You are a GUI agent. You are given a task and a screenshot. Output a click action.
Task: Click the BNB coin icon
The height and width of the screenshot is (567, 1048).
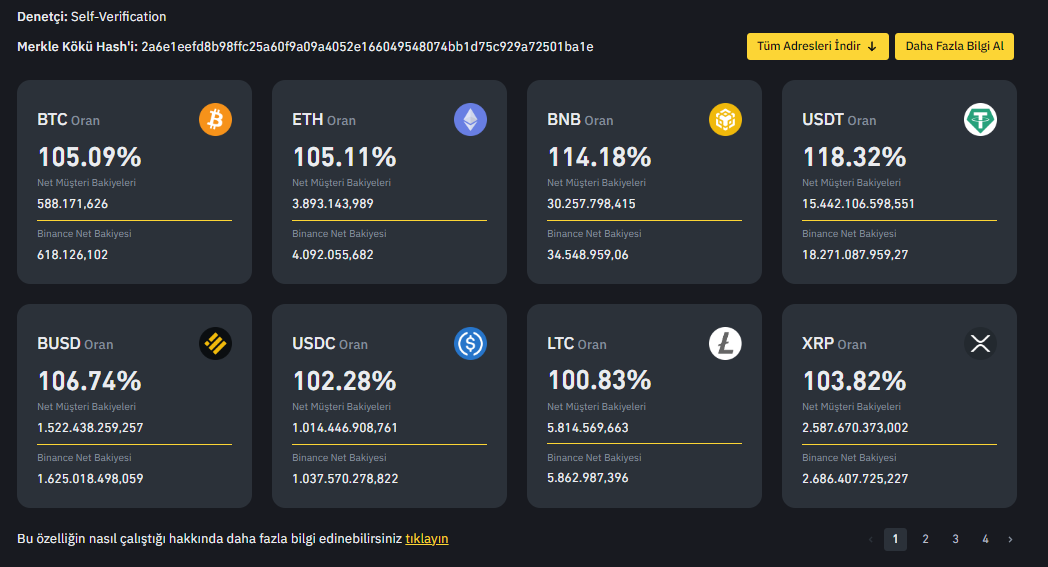(x=725, y=120)
